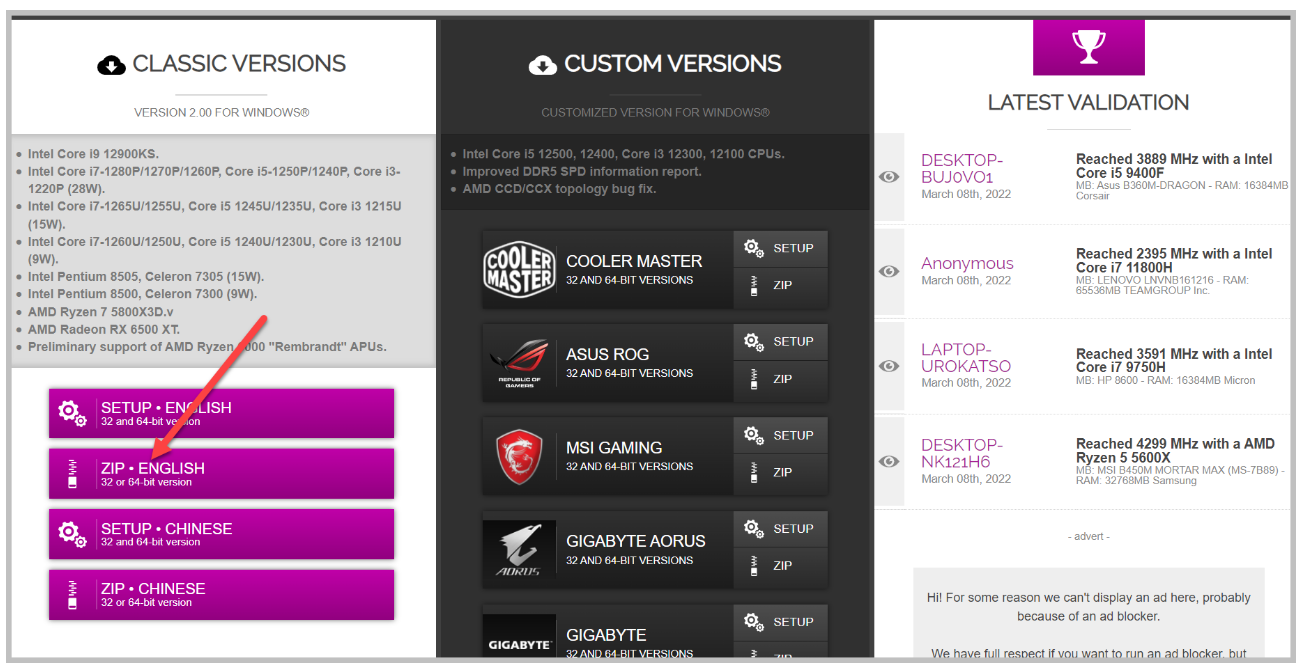Screen dimensions: 1303x665
Task: Click CLASSIC VERSIONS heading
Action: (x=239, y=64)
